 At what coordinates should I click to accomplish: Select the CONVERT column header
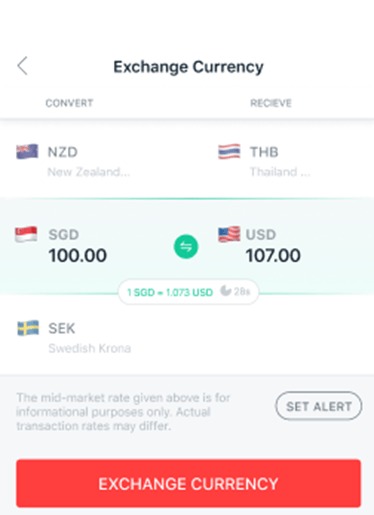(69, 103)
